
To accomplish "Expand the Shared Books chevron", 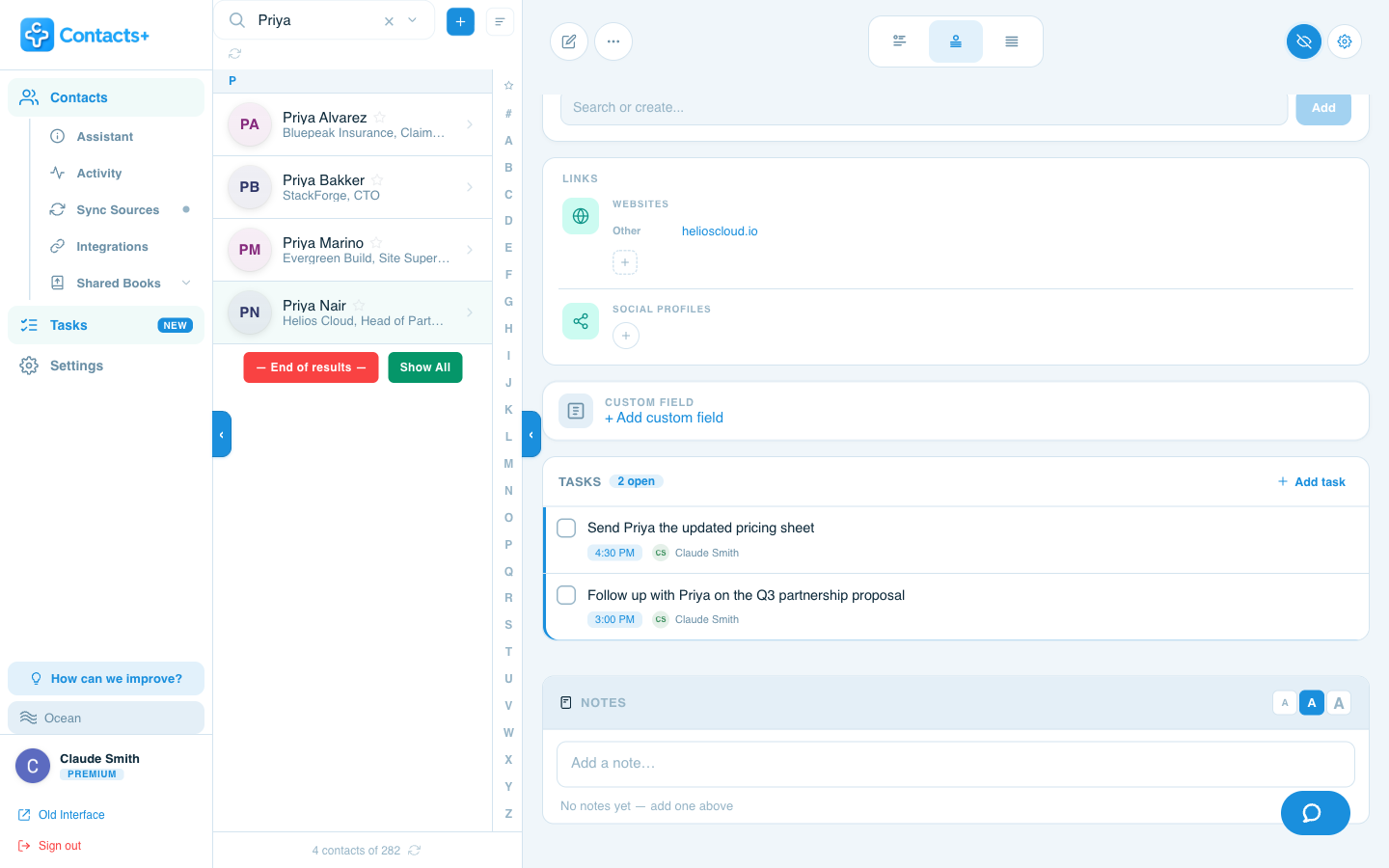I will click(186, 284).
